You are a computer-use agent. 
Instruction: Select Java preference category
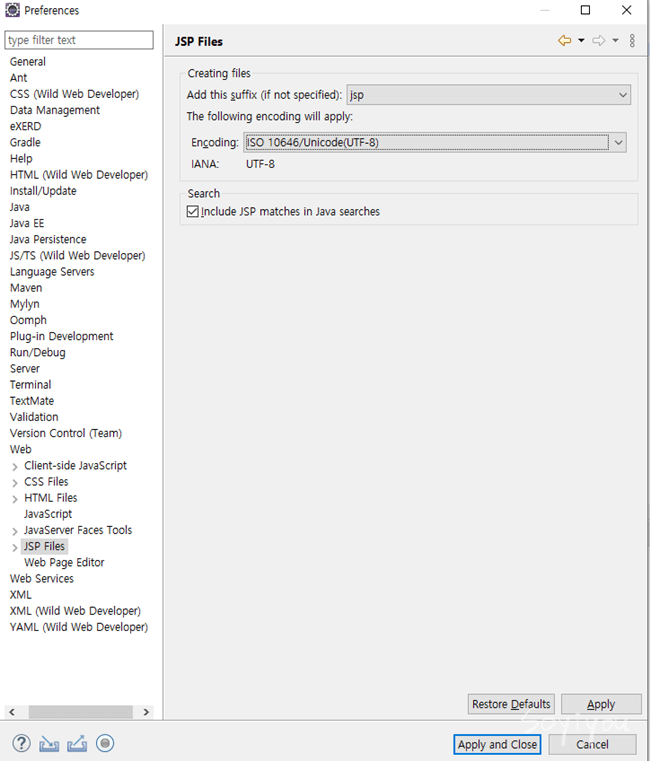pyautogui.click(x=19, y=207)
